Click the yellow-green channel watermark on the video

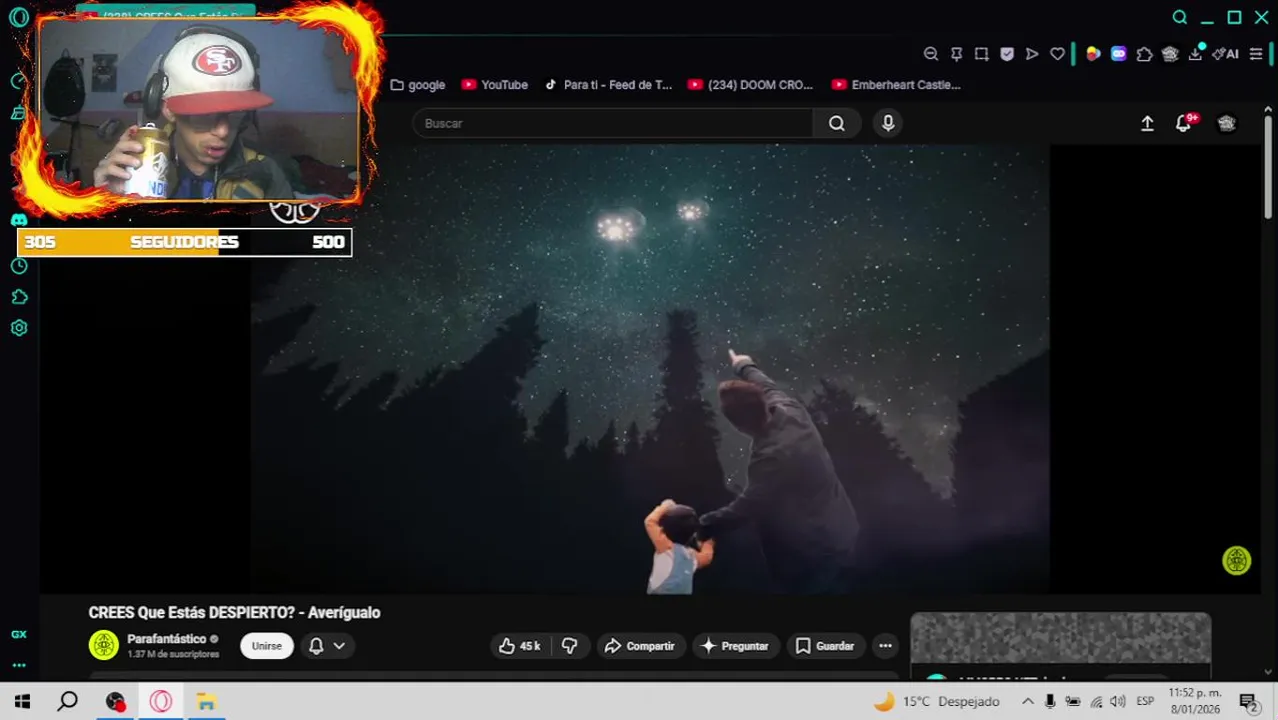click(1237, 561)
